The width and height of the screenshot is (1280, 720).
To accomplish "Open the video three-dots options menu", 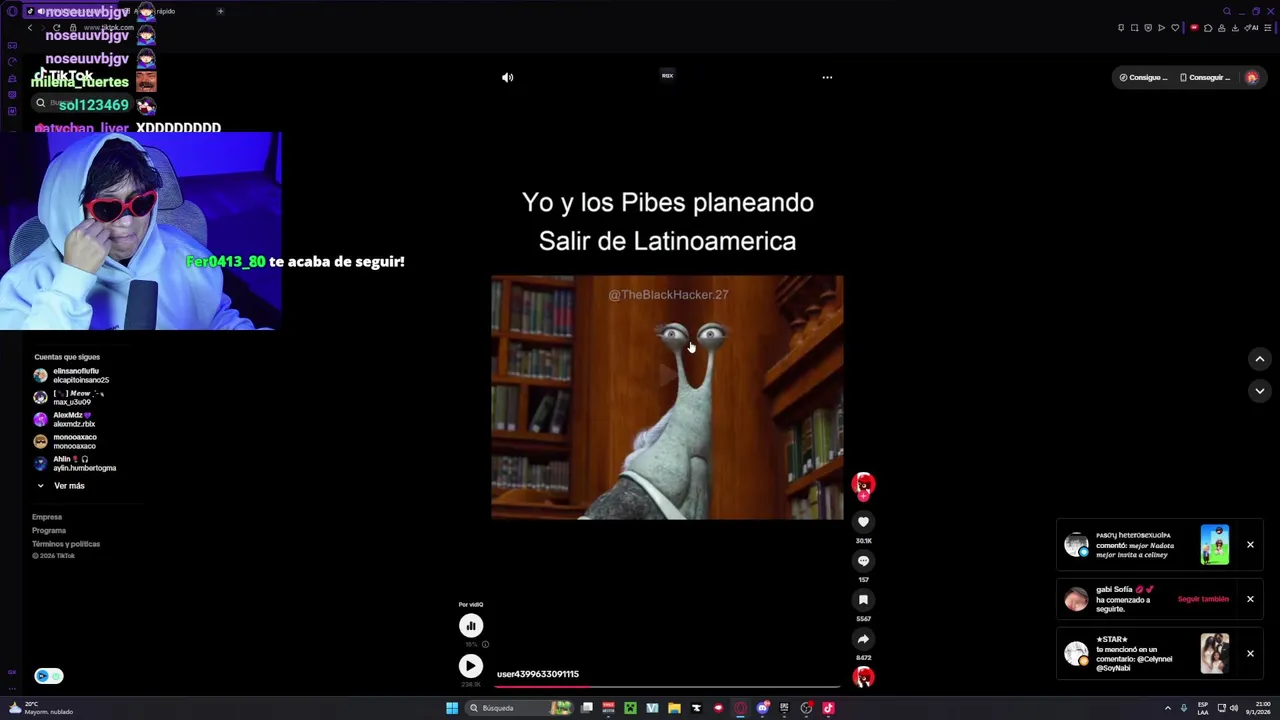I will (x=827, y=77).
